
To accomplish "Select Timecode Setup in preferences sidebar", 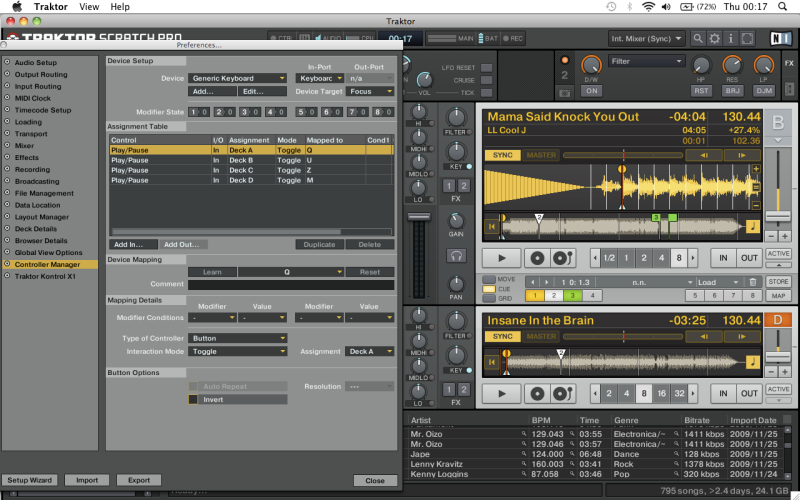I will [43, 110].
